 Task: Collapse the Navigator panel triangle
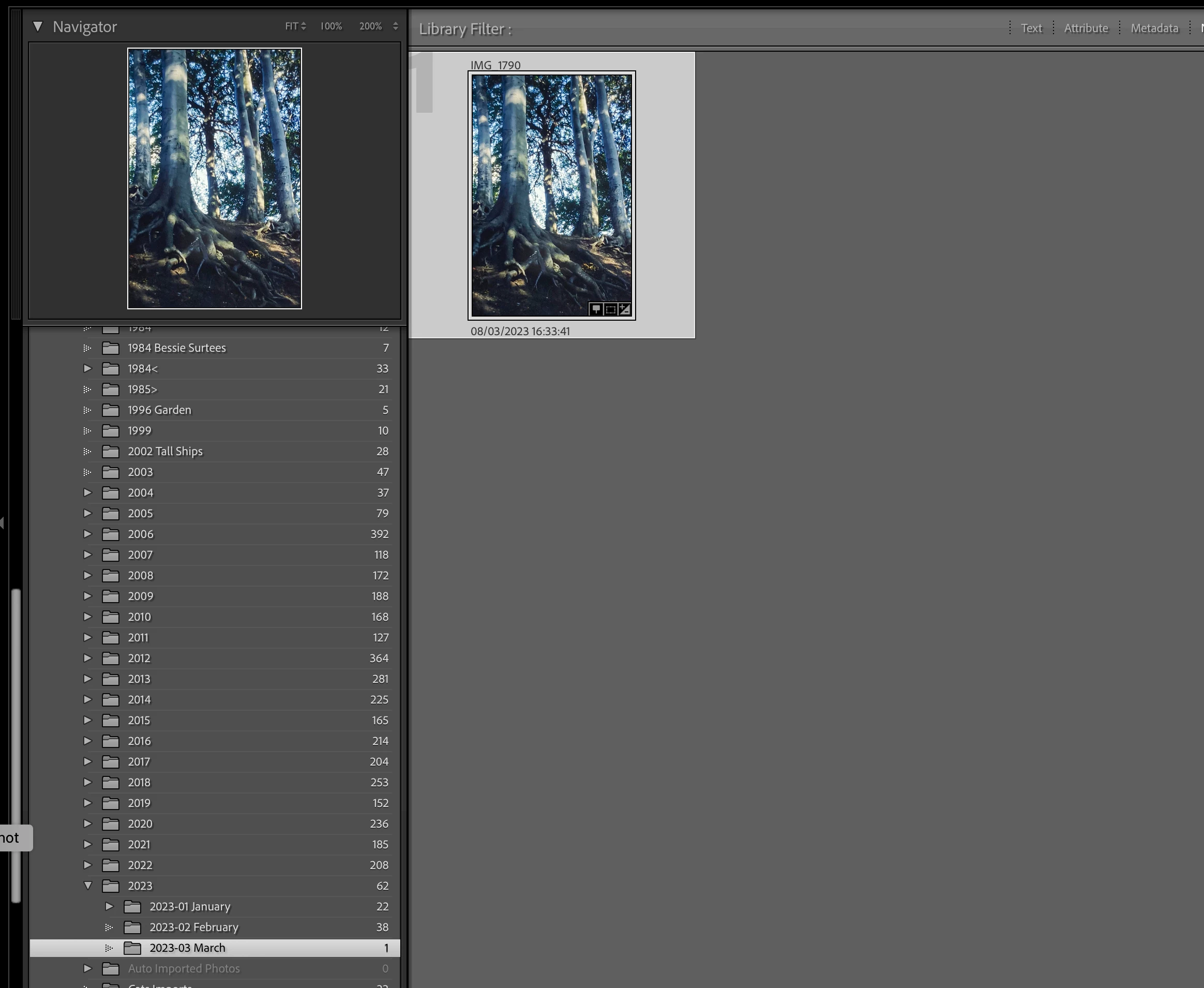click(38, 26)
